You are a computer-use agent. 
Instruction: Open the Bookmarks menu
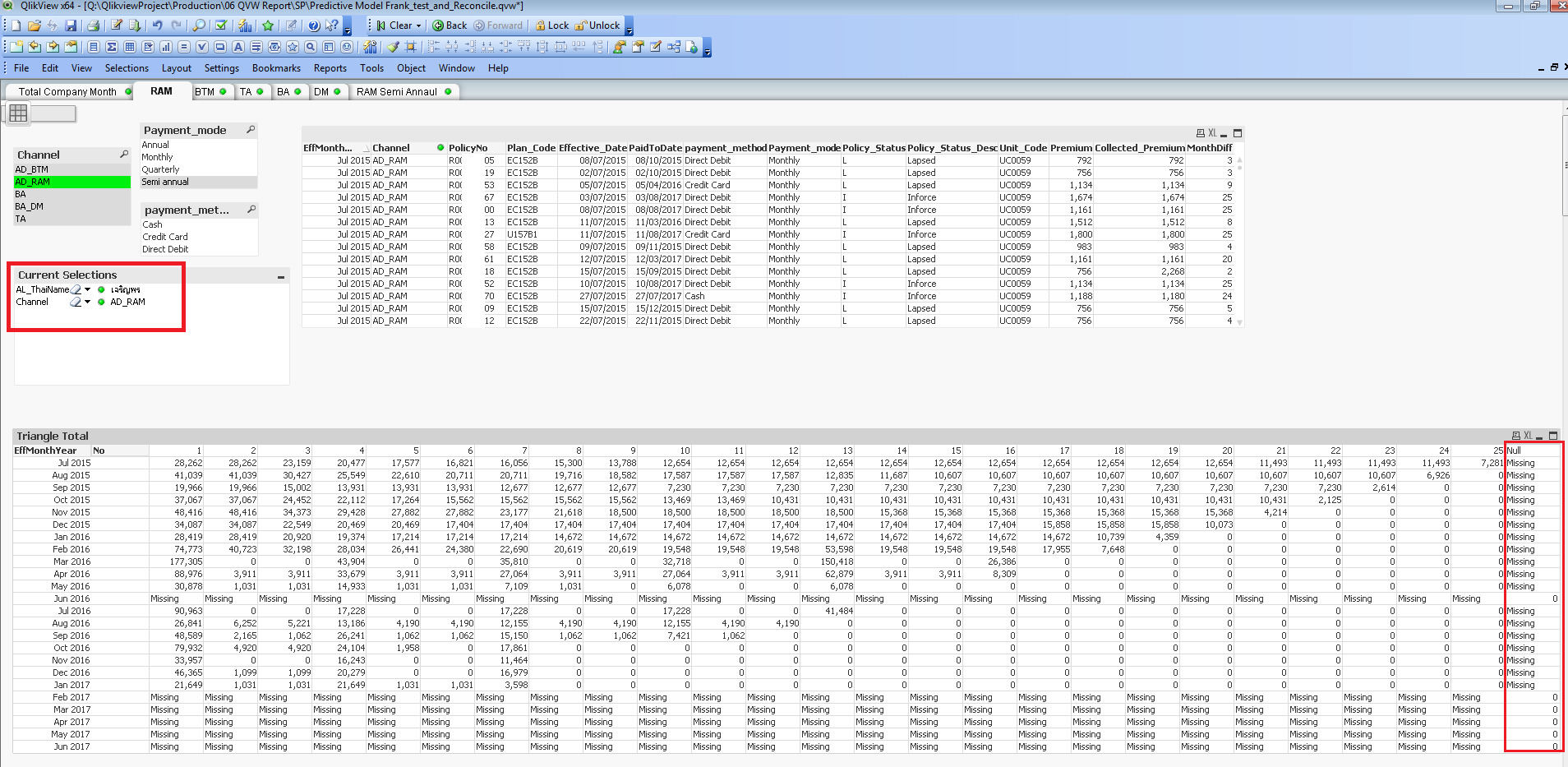click(276, 68)
